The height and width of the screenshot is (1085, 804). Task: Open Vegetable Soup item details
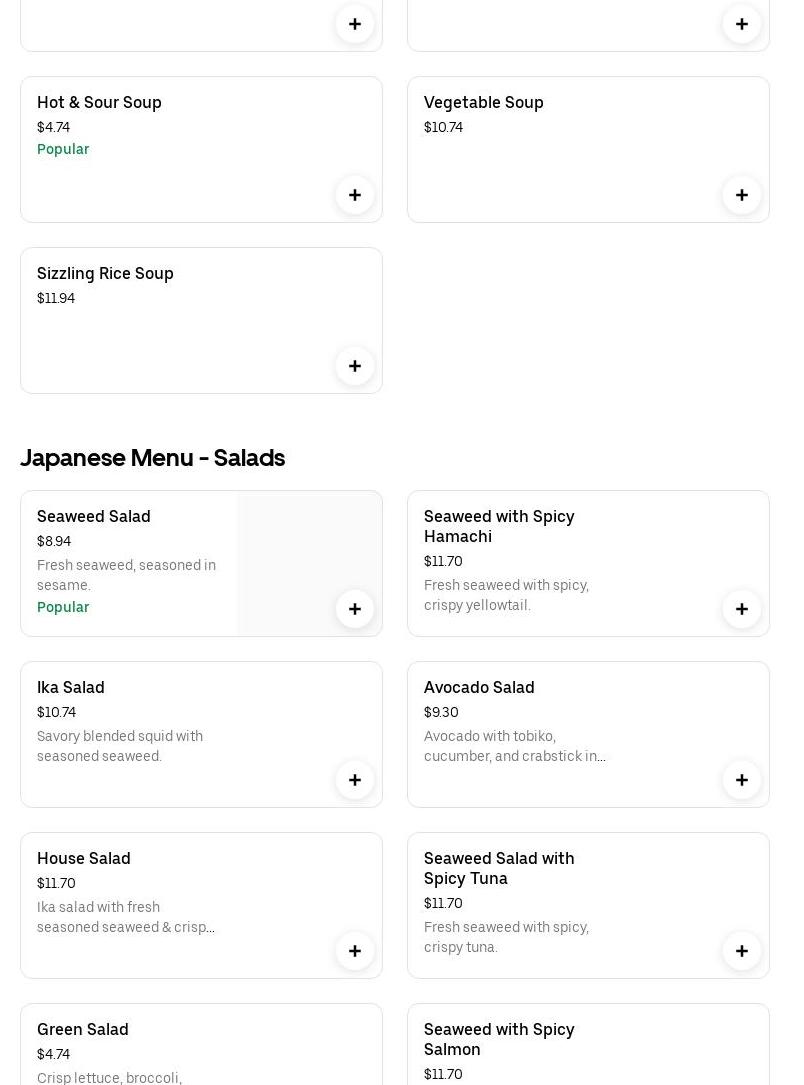tap(483, 102)
